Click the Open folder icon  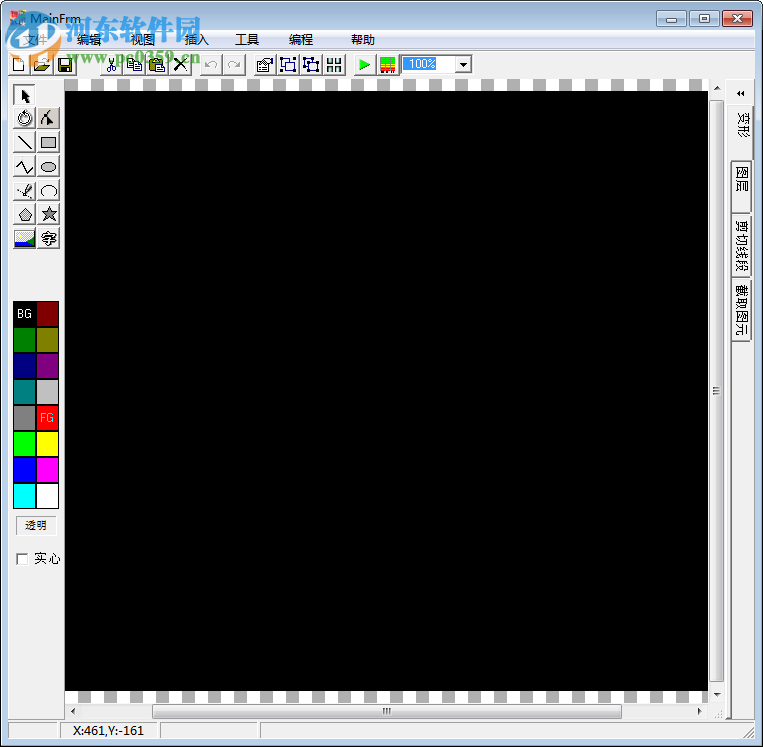coord(42,64)
